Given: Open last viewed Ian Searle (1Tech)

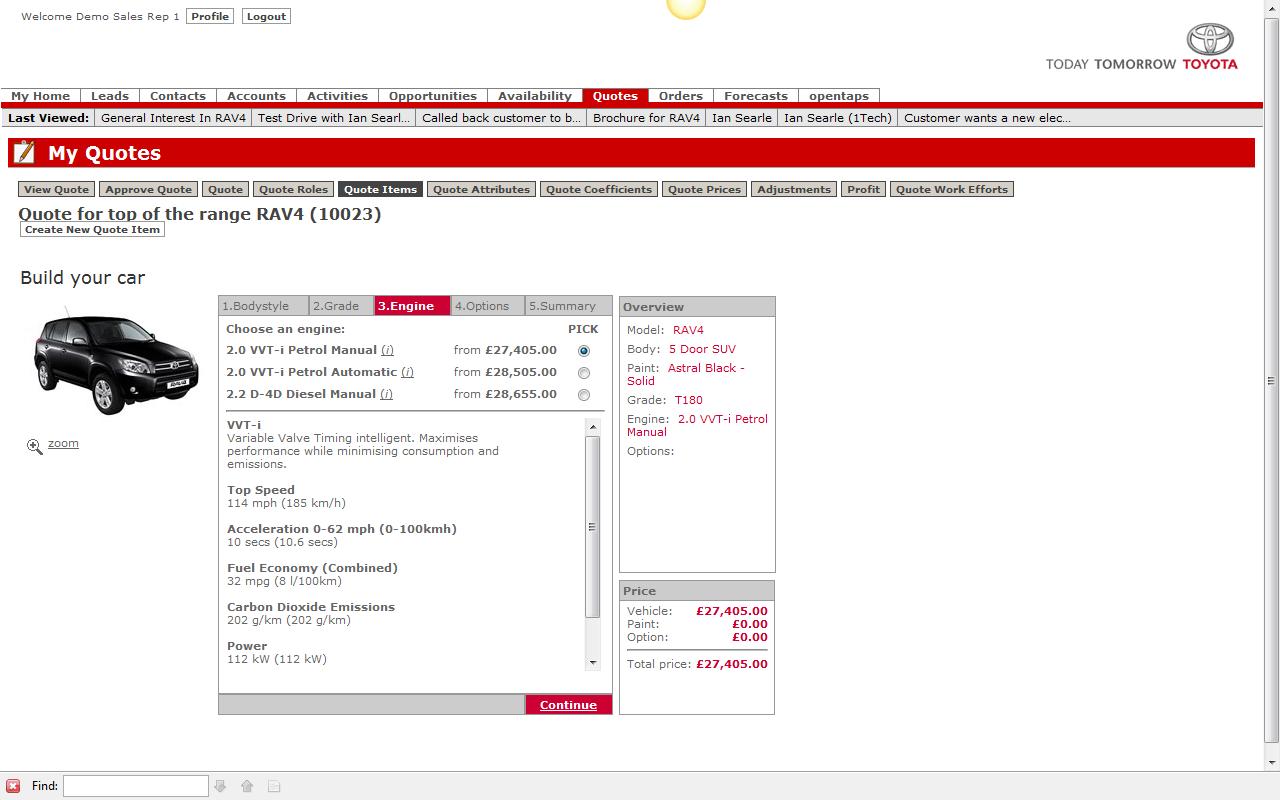Looking at the screenshot, I should [838, 117].
